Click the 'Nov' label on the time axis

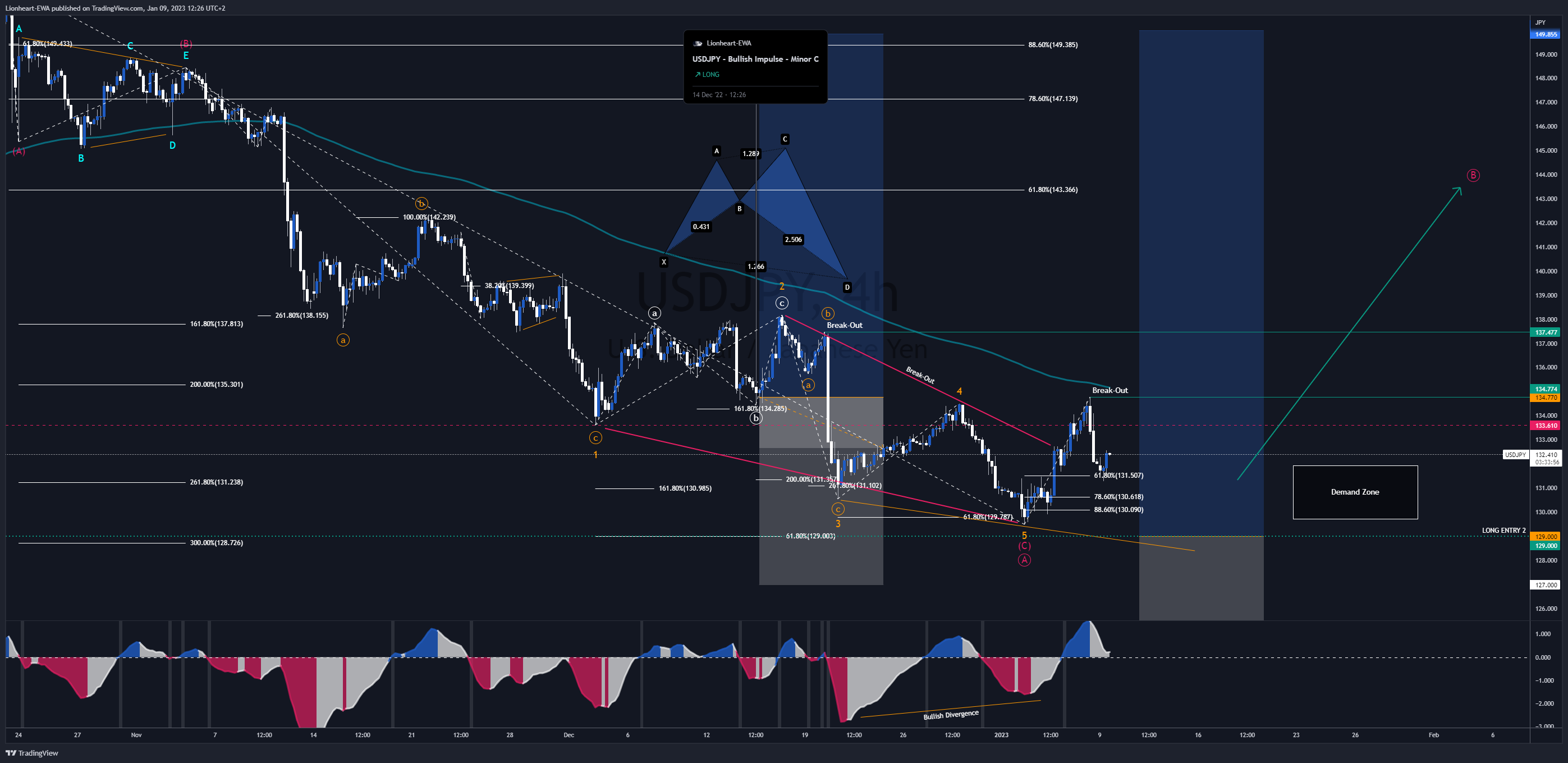coord(136,735)
